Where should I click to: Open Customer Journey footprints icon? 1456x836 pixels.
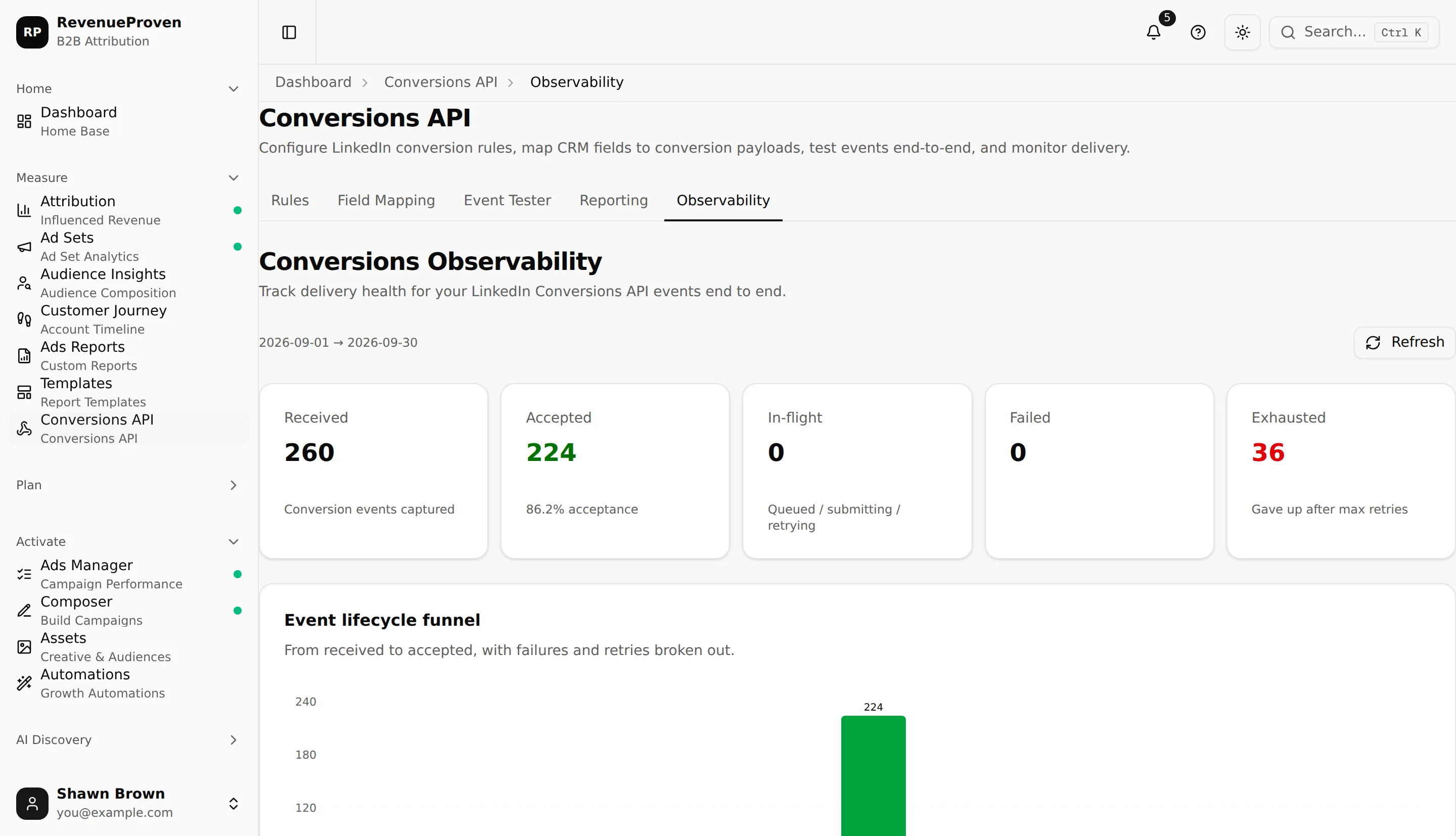tap(24, 319)
